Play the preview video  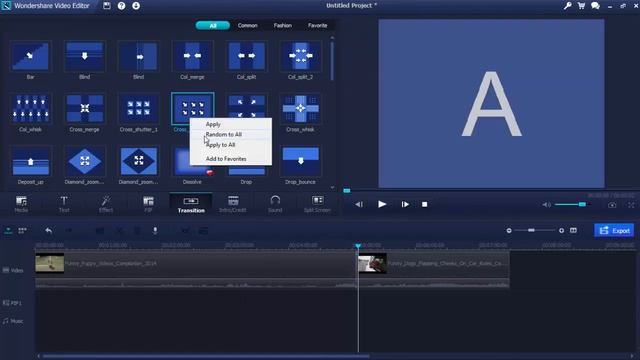(382, 204)
